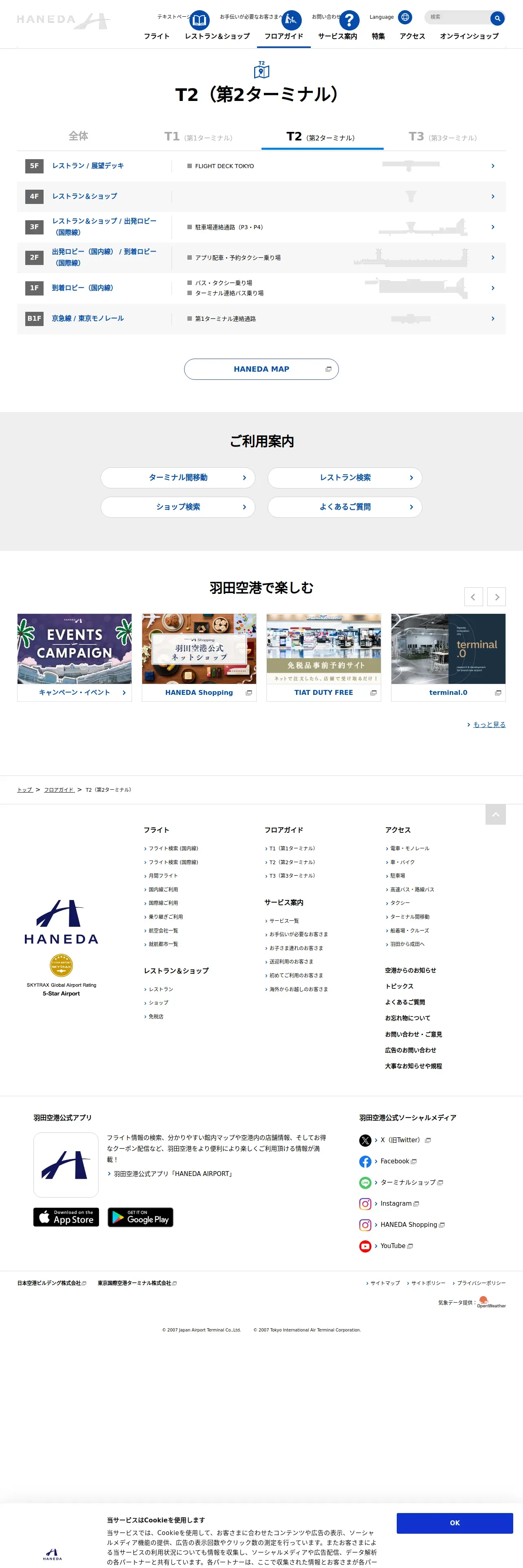Click the App Store download badge
Viewport: 523px width, 1568px height.
point(66,1217)
